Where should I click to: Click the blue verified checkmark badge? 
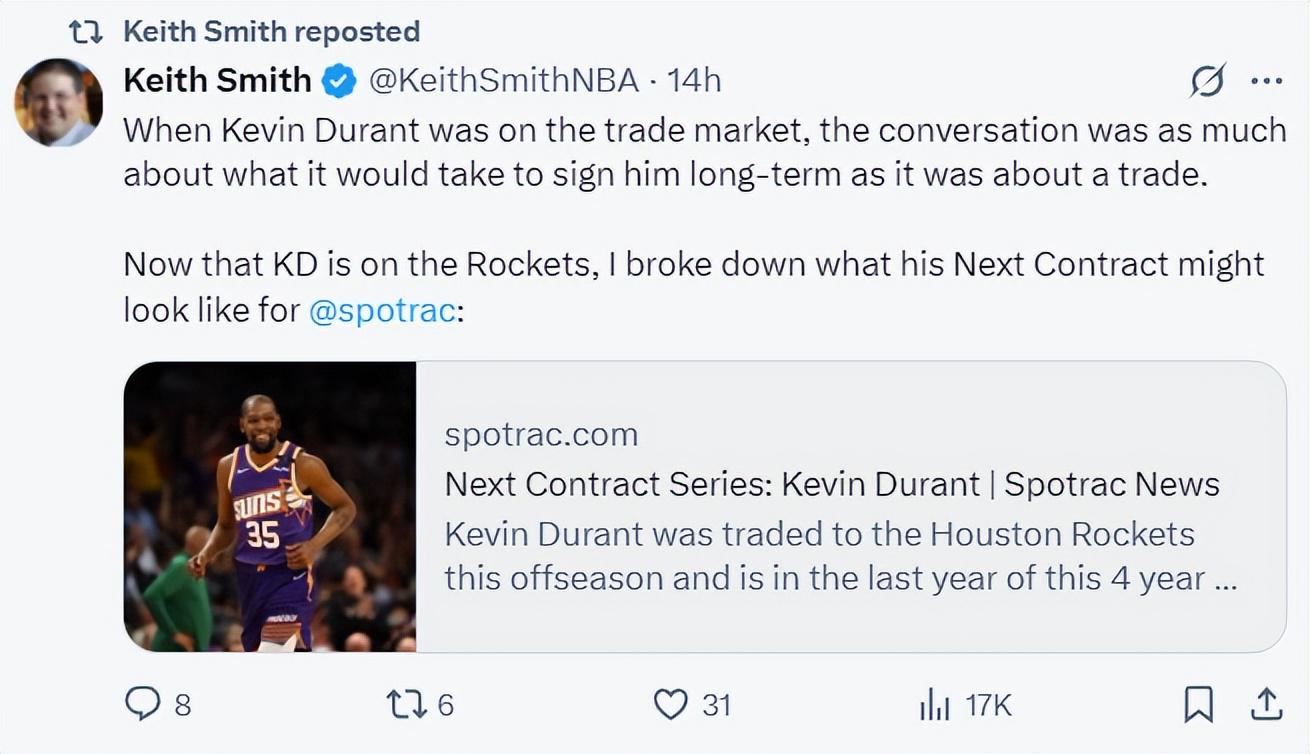pos(340,81)
